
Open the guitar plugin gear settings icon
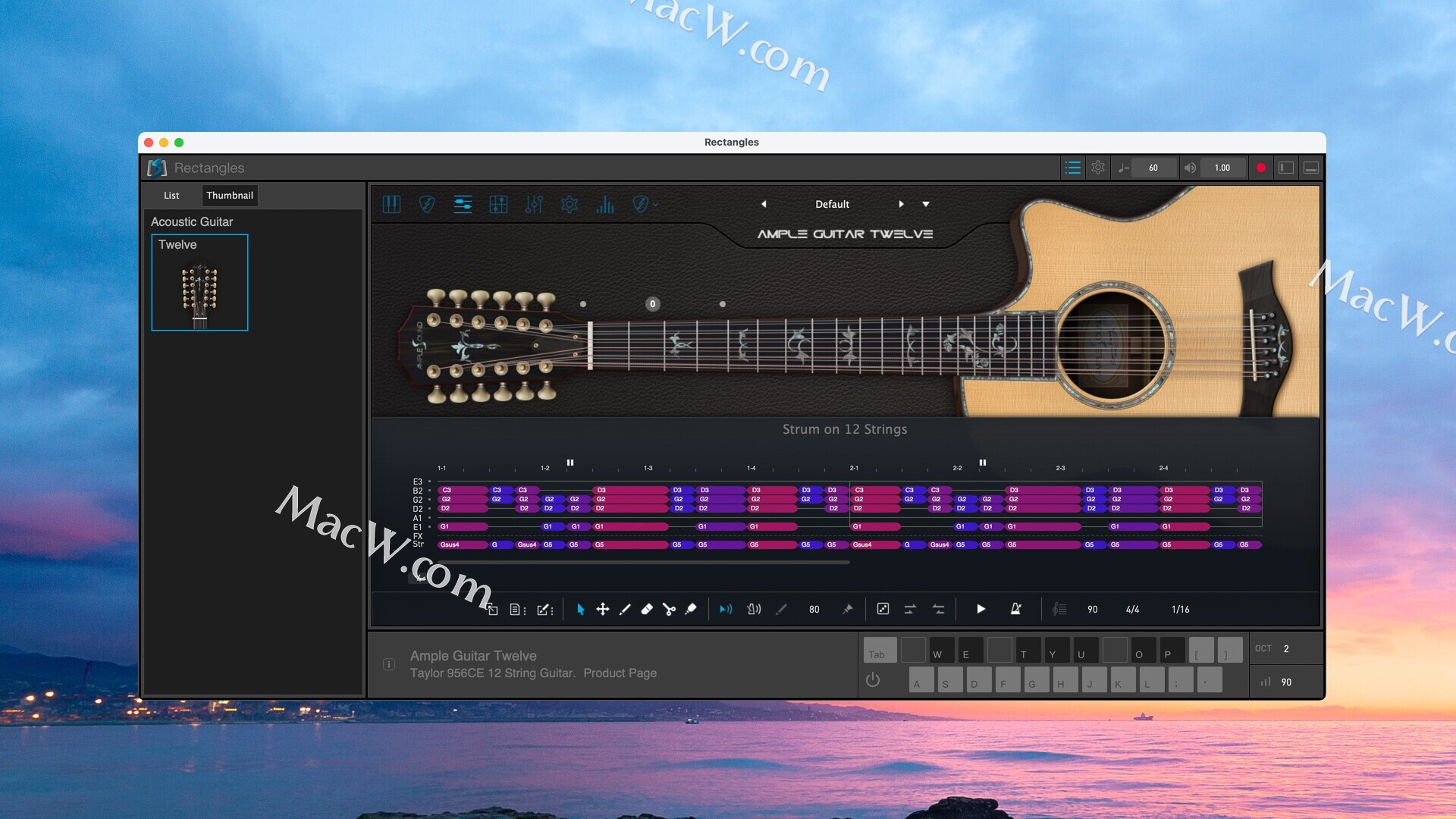click(570, 204)
